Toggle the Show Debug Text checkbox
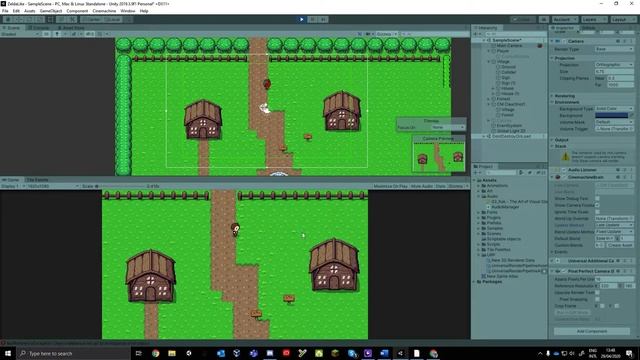This screenshot has width=640, height=360. [597, 199]
